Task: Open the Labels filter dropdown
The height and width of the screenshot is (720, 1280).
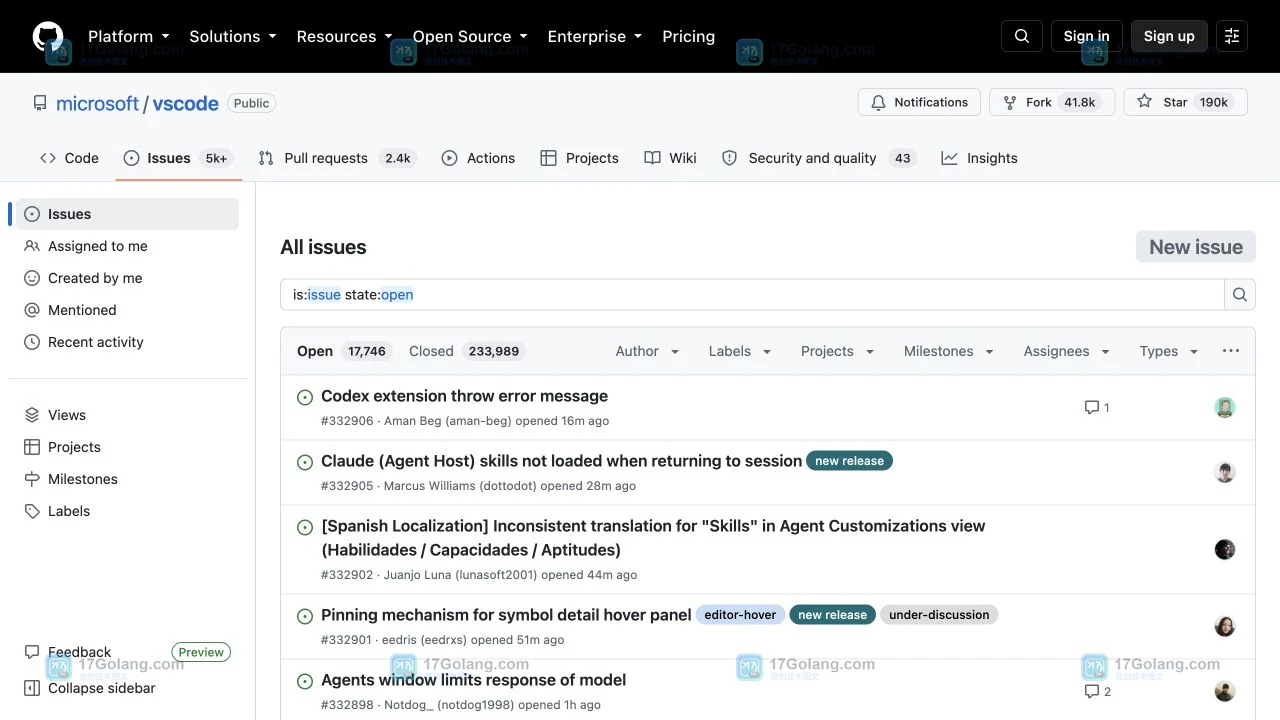Action: tap(740, 351)
